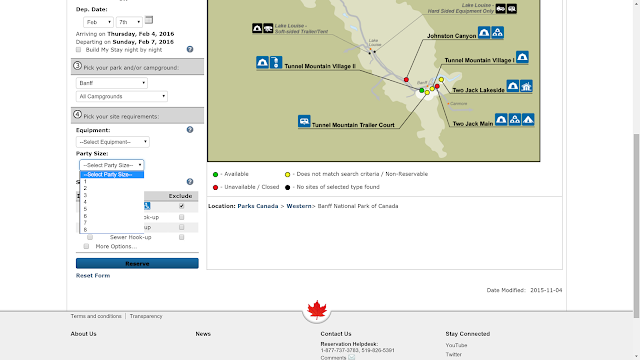Click the red maple leaf logo
This screenshot has width=640, height=360.
pyautogui.click(x=317, y=309)
